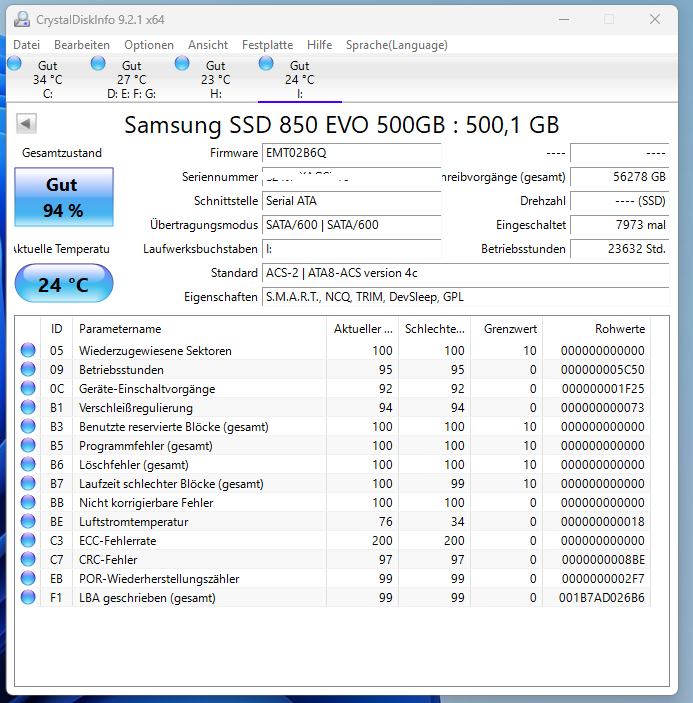
Task: Click status orb for LBA geschrieben row
Action: [x=28, y=597]
